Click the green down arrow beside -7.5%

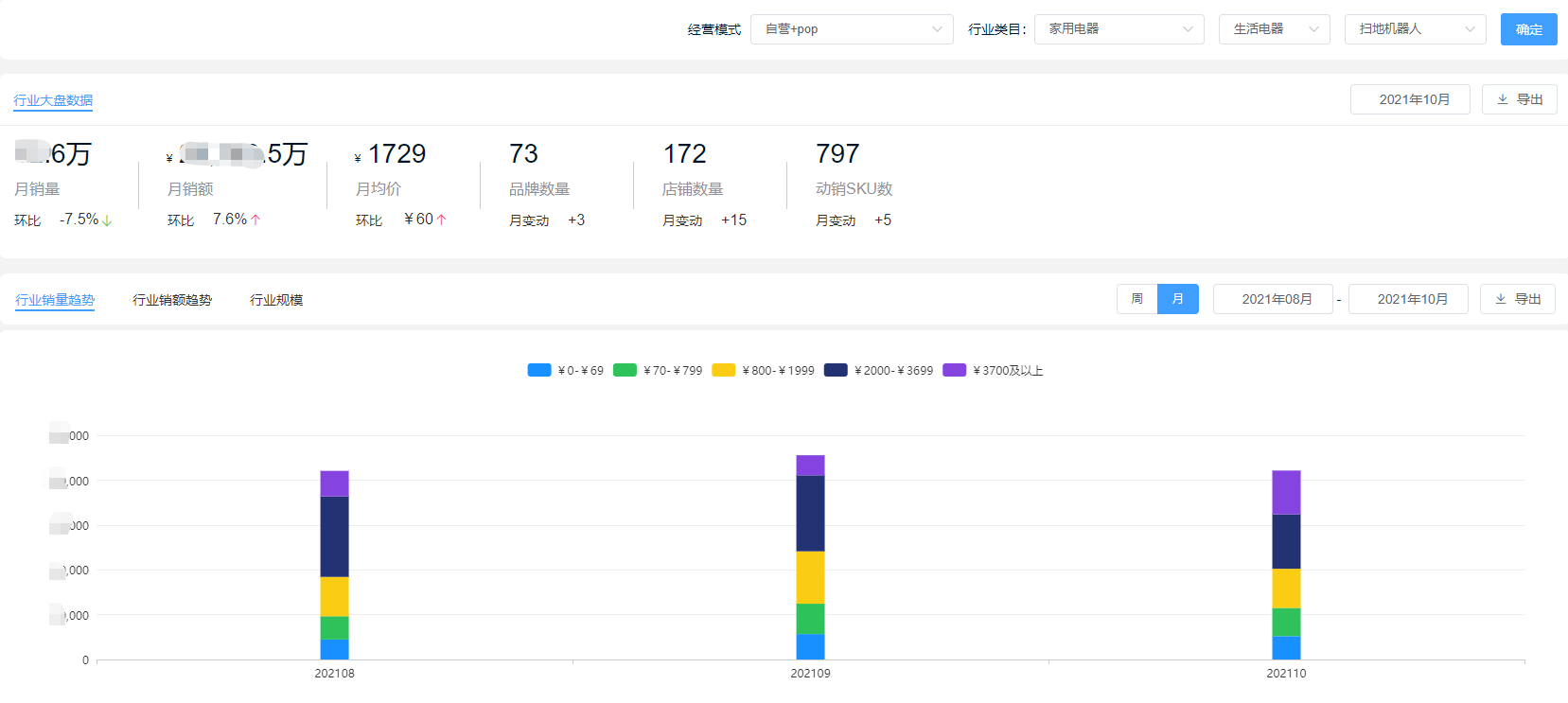coord(107,220)
